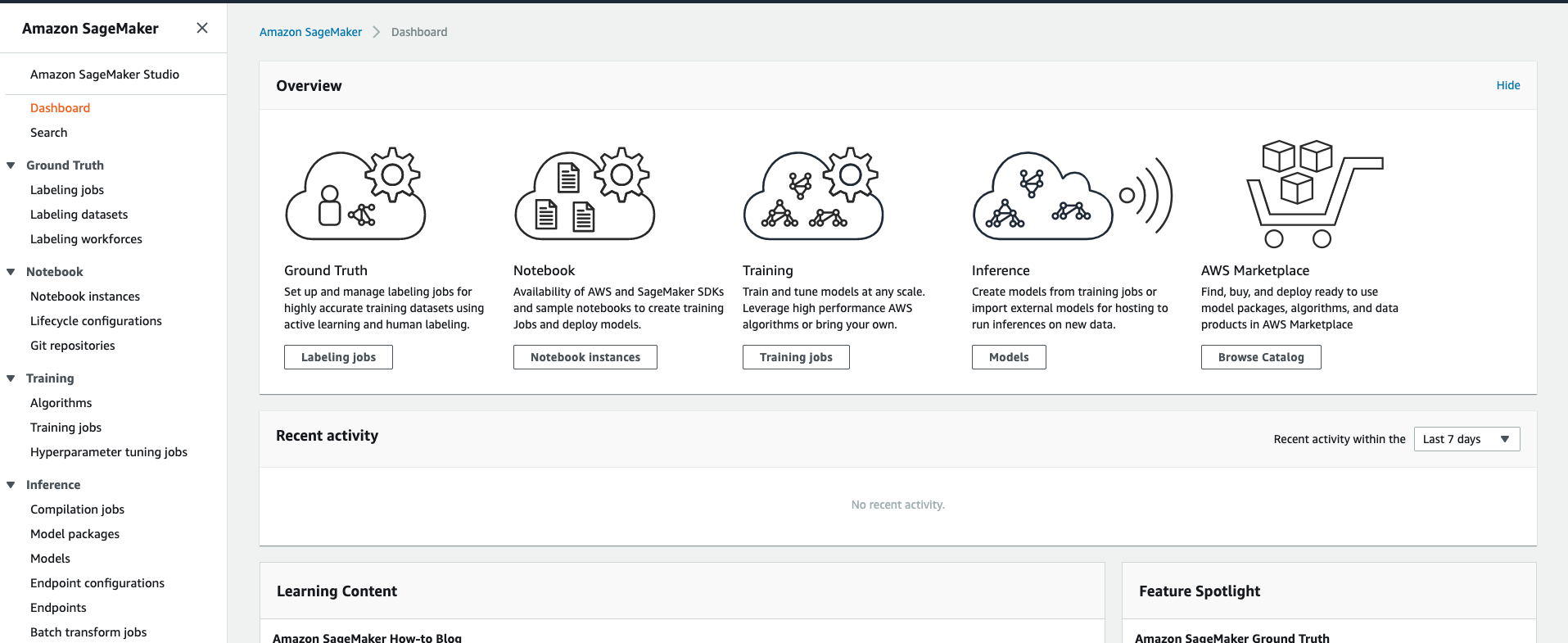Open Labeling datasets in sidebar
The image size is (1568, 643).
[x=79, y=215]
